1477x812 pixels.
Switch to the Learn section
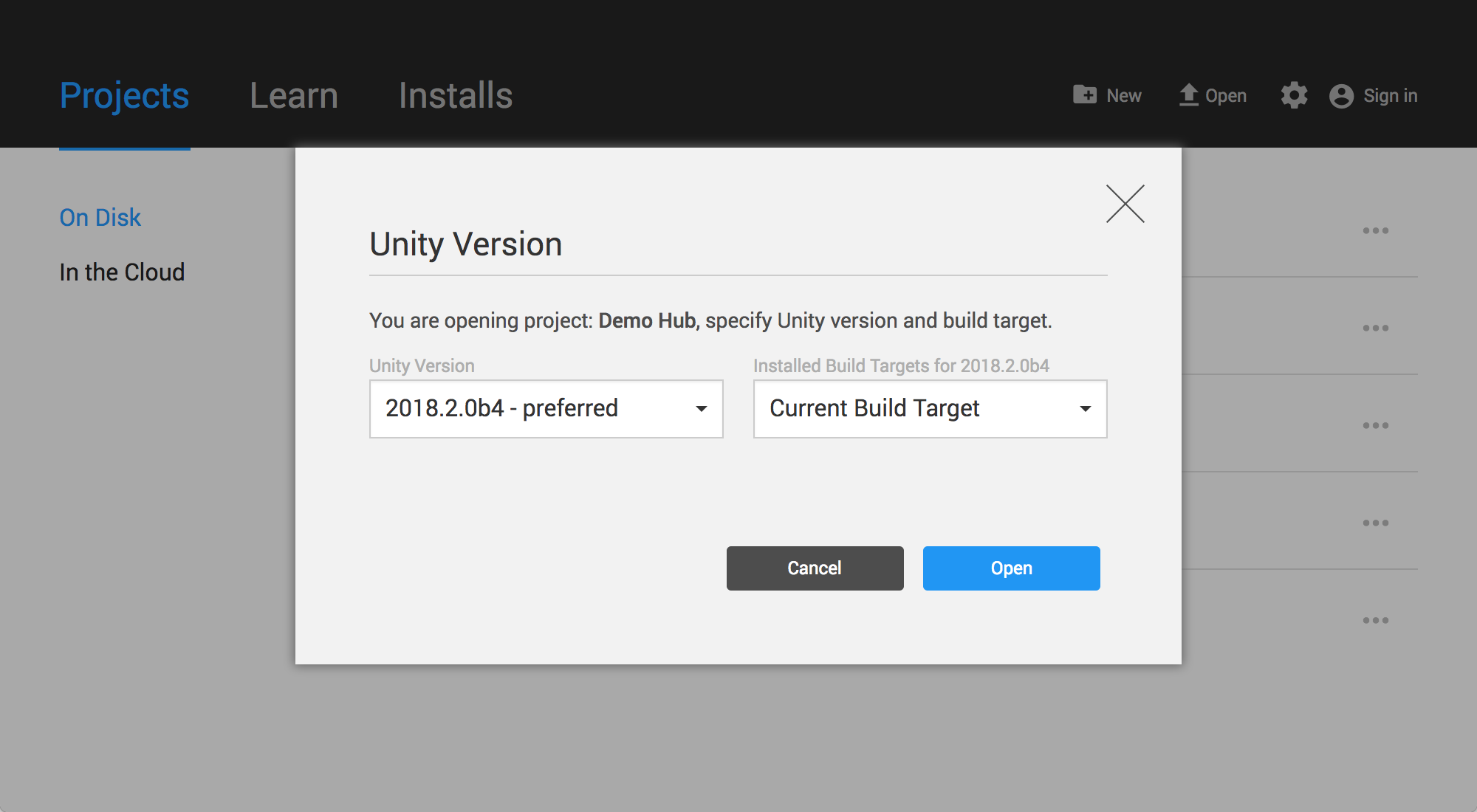293,96
